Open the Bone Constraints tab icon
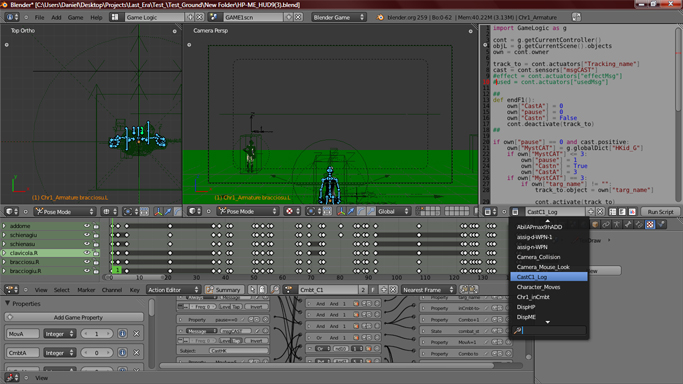The image size is (683, 384). (x=639, y=225)
